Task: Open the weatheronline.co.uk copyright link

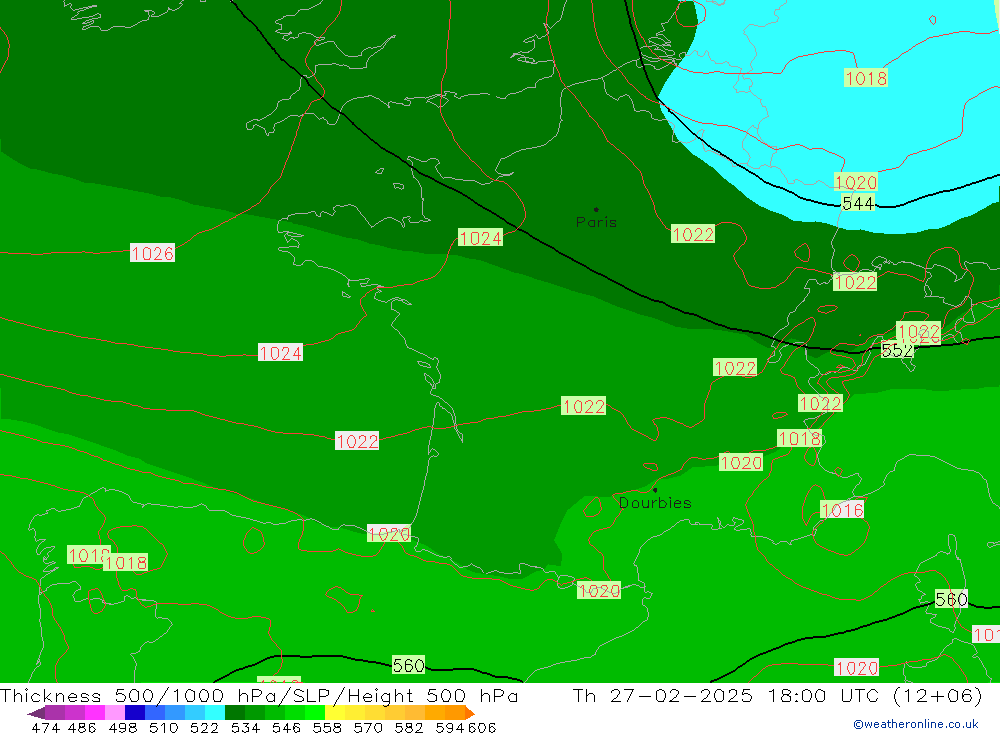Action: click(x=915, y=724)
